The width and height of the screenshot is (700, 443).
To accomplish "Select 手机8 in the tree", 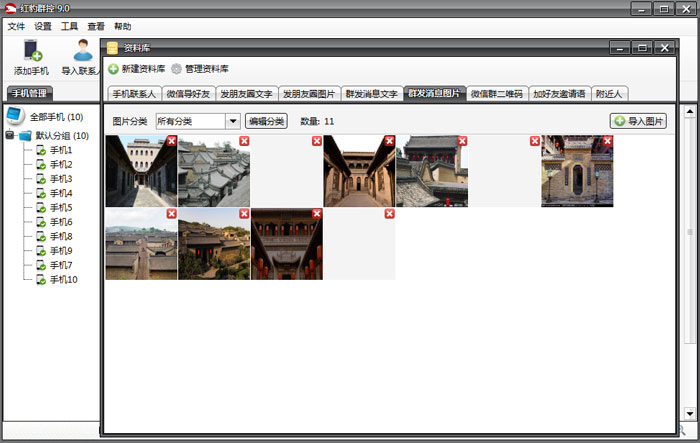I will click(x=61, y=236).
